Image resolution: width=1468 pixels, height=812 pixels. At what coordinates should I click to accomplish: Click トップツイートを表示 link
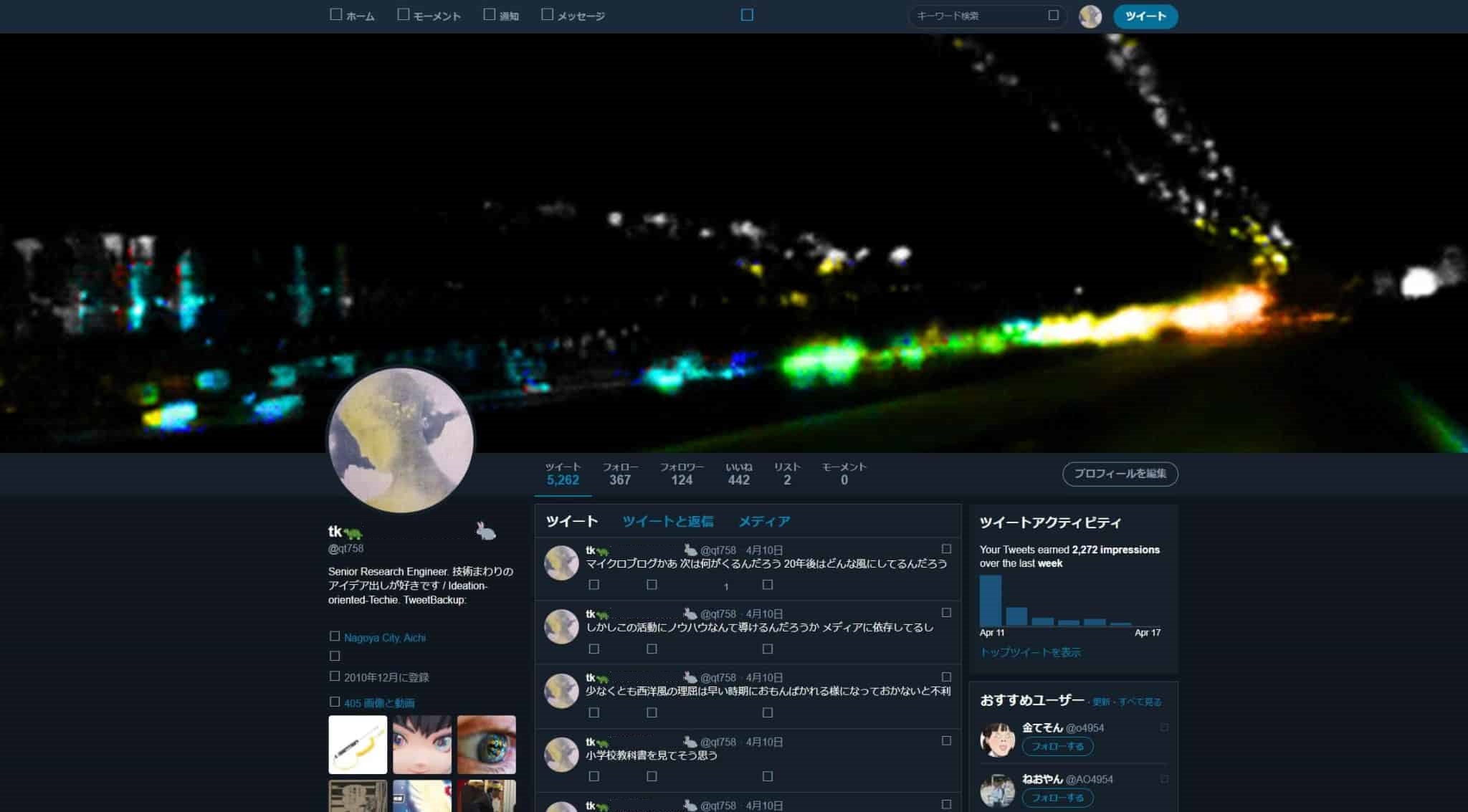[x=1030, y=652]
